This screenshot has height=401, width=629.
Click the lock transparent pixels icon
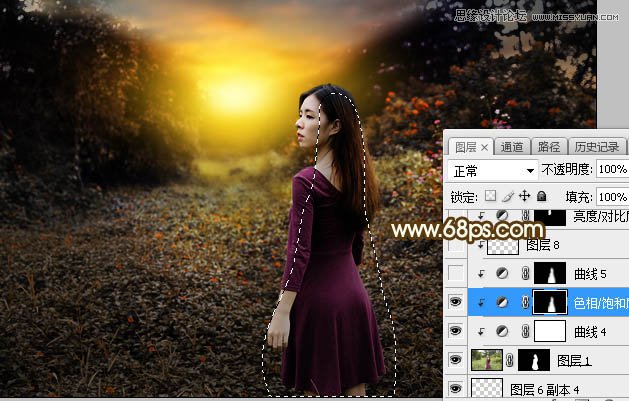click(x=489, y=196)
